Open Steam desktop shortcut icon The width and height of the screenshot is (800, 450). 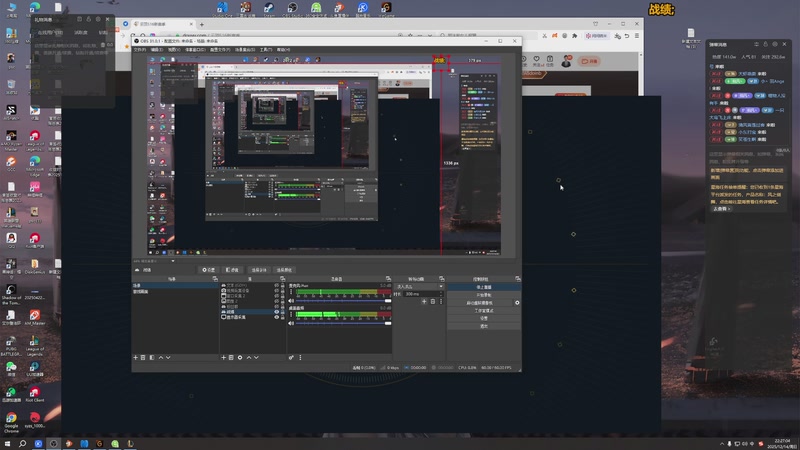click(x=269, y=9)
